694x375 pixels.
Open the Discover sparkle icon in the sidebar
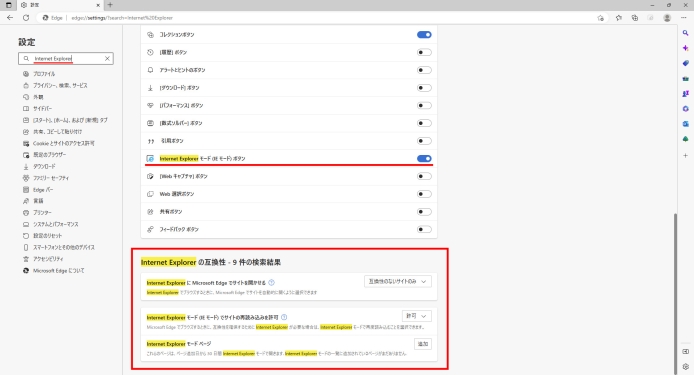[x=685, y=48]
